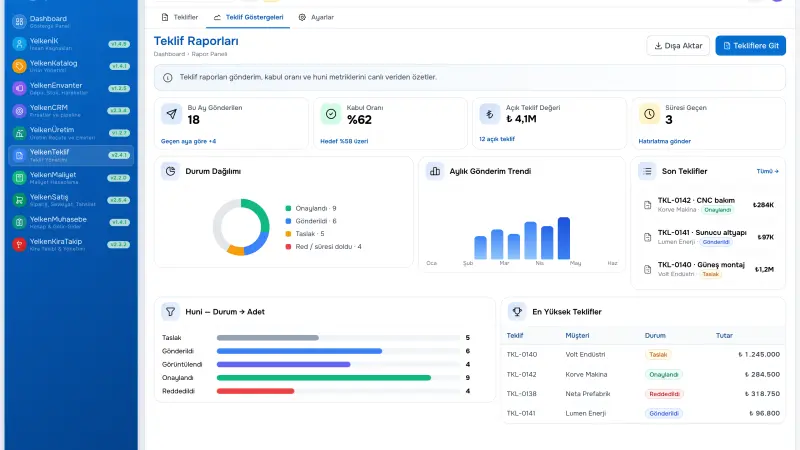Click the Geçen aya göre +4 link
This screenshot has width=800, height=450.
(188, 141)
